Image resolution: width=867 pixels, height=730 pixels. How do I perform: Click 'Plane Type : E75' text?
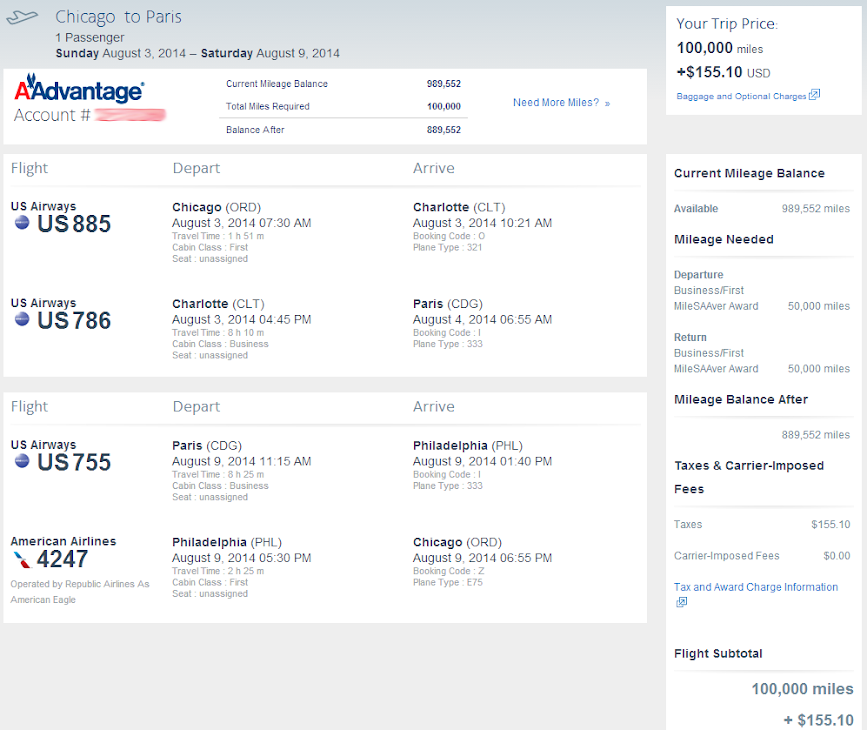447,582
